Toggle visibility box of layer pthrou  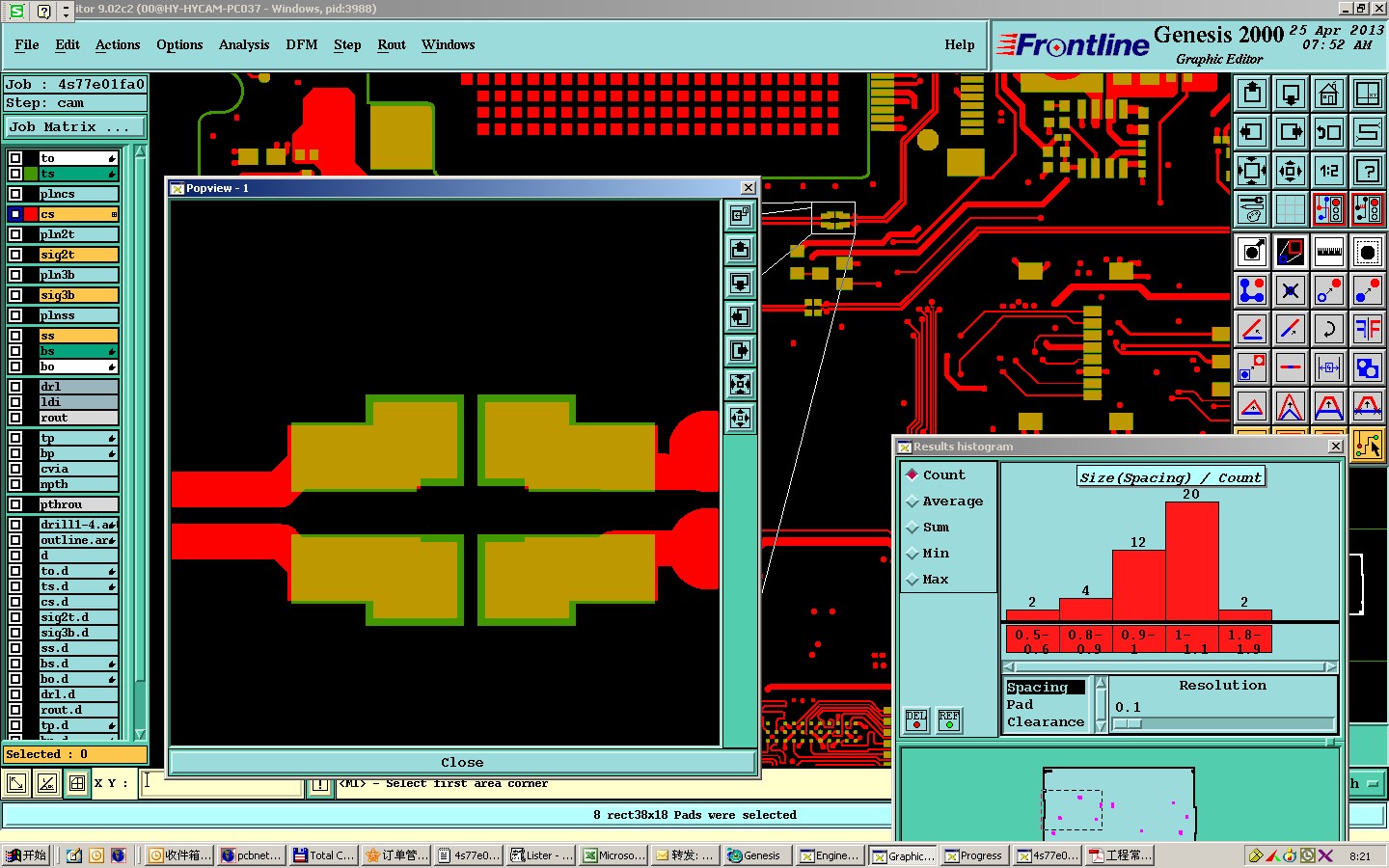click(15, 504)
